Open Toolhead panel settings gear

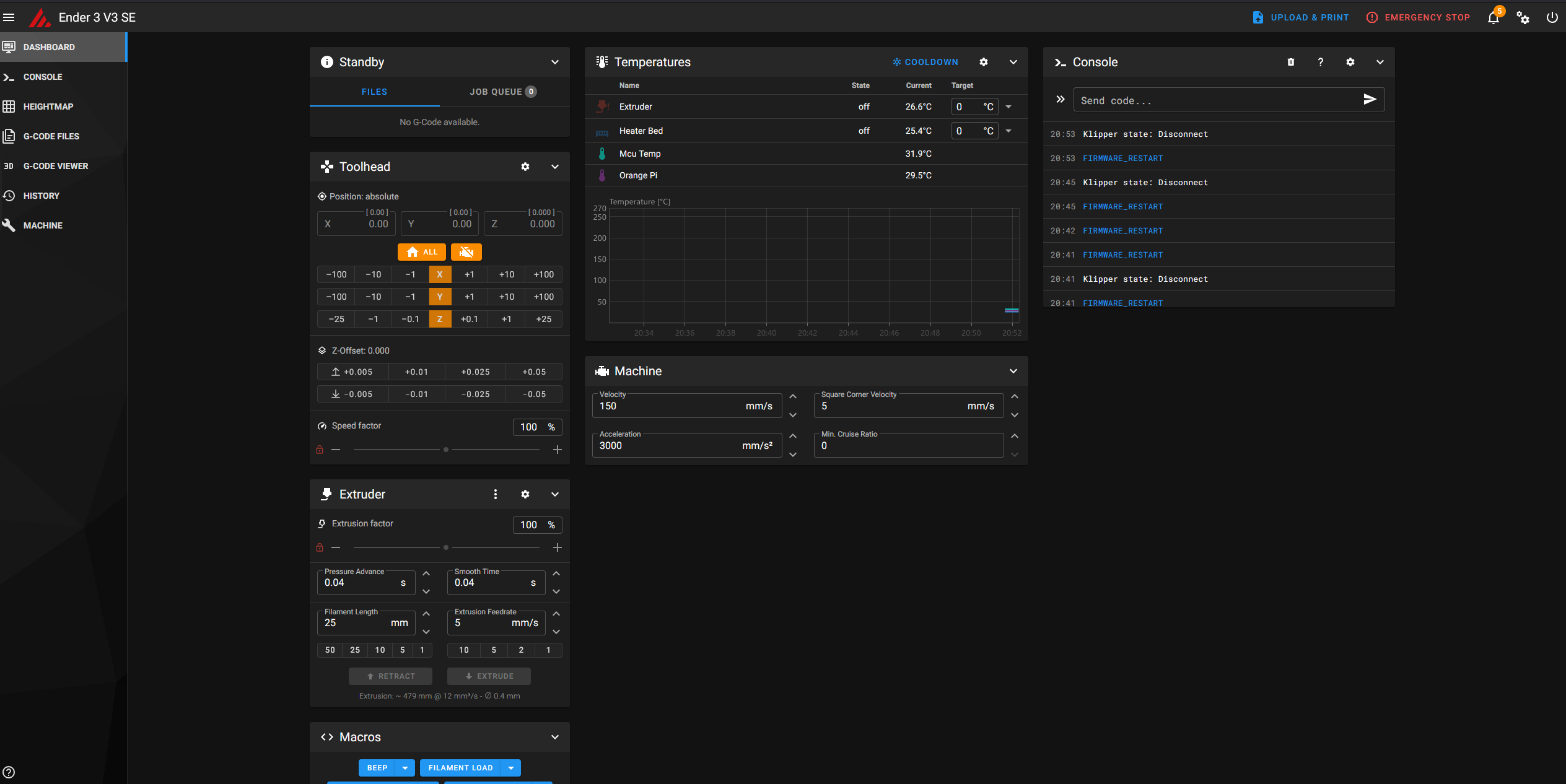click(x=525, y=167)
